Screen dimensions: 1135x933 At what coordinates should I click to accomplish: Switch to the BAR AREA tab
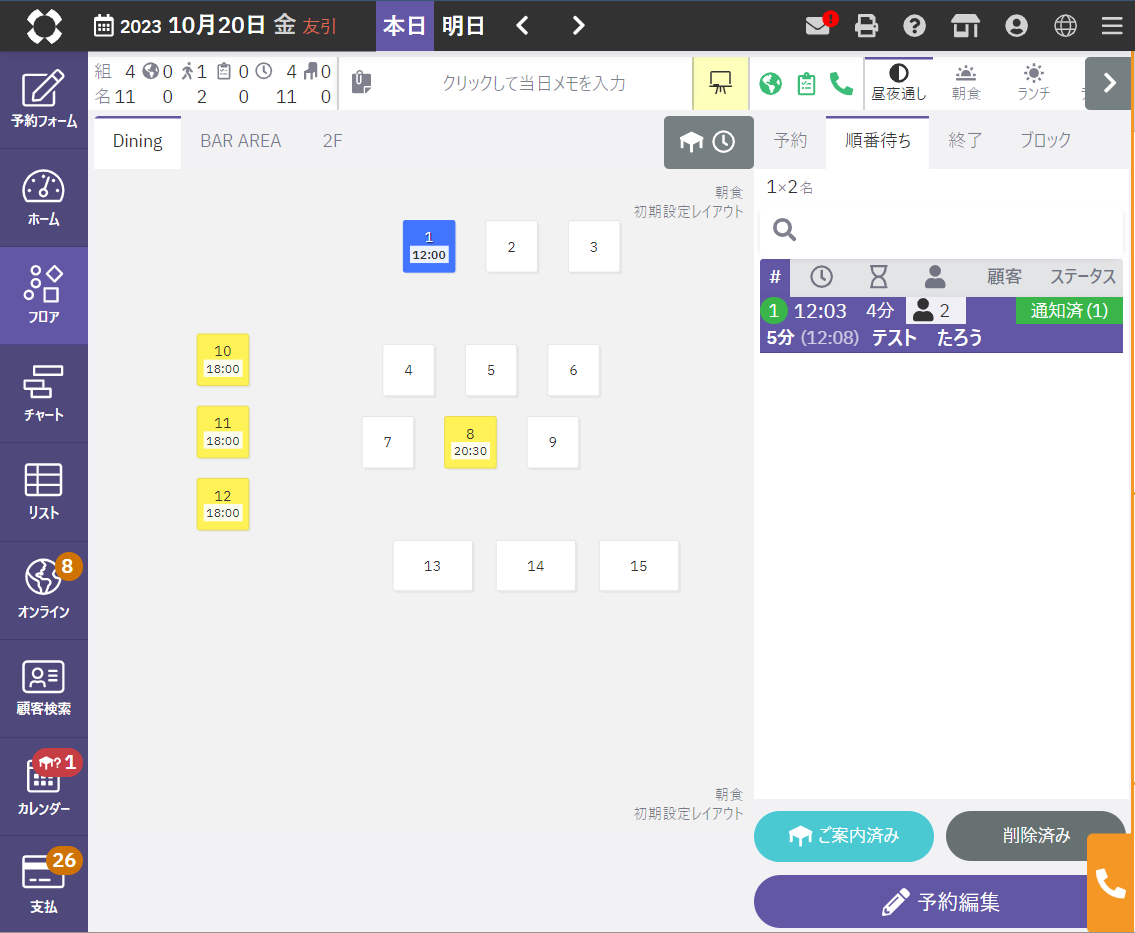point(240,141)
